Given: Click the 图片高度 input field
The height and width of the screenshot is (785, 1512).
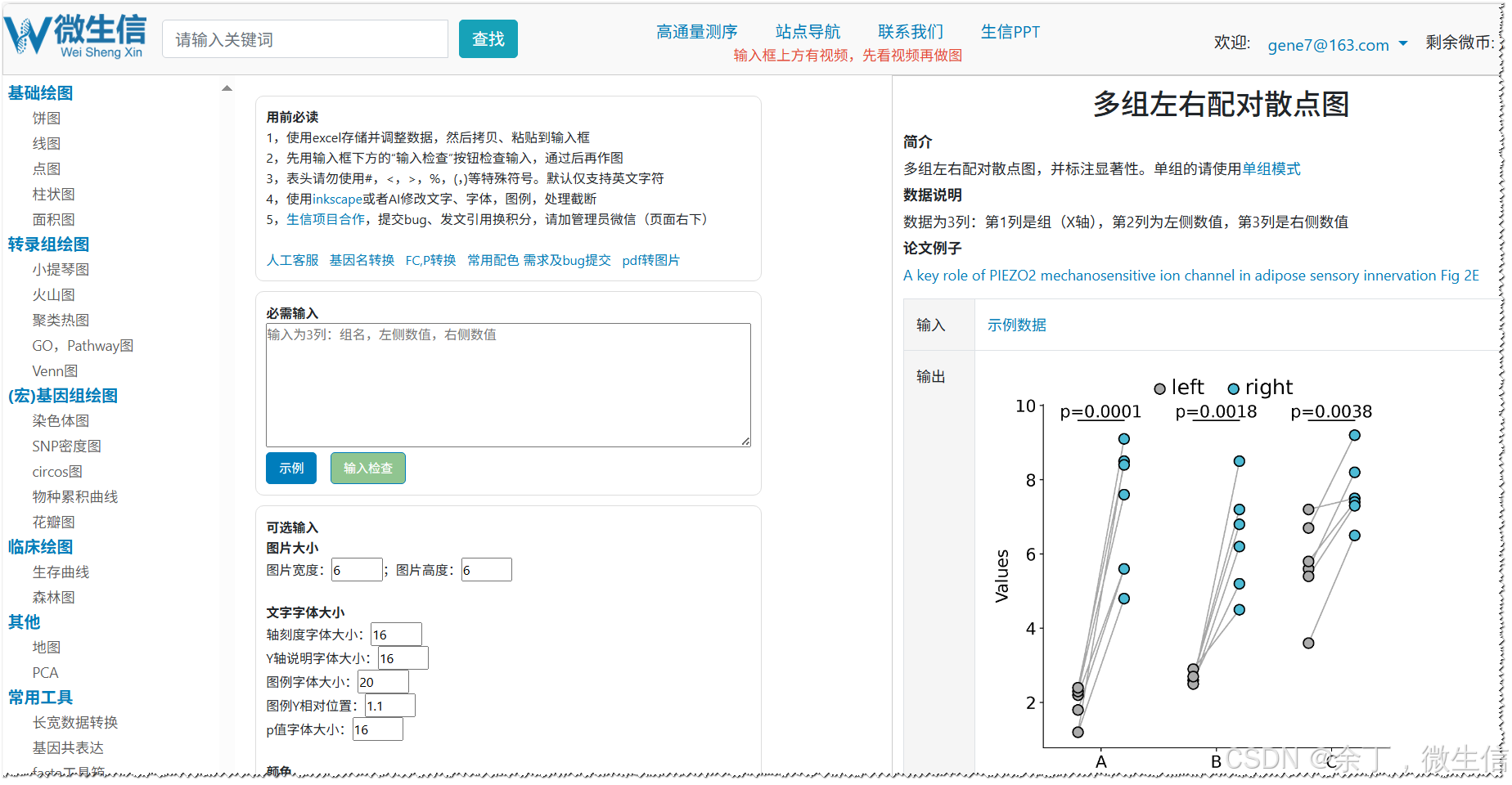Looking at the screenshot, I should (487, 570).
